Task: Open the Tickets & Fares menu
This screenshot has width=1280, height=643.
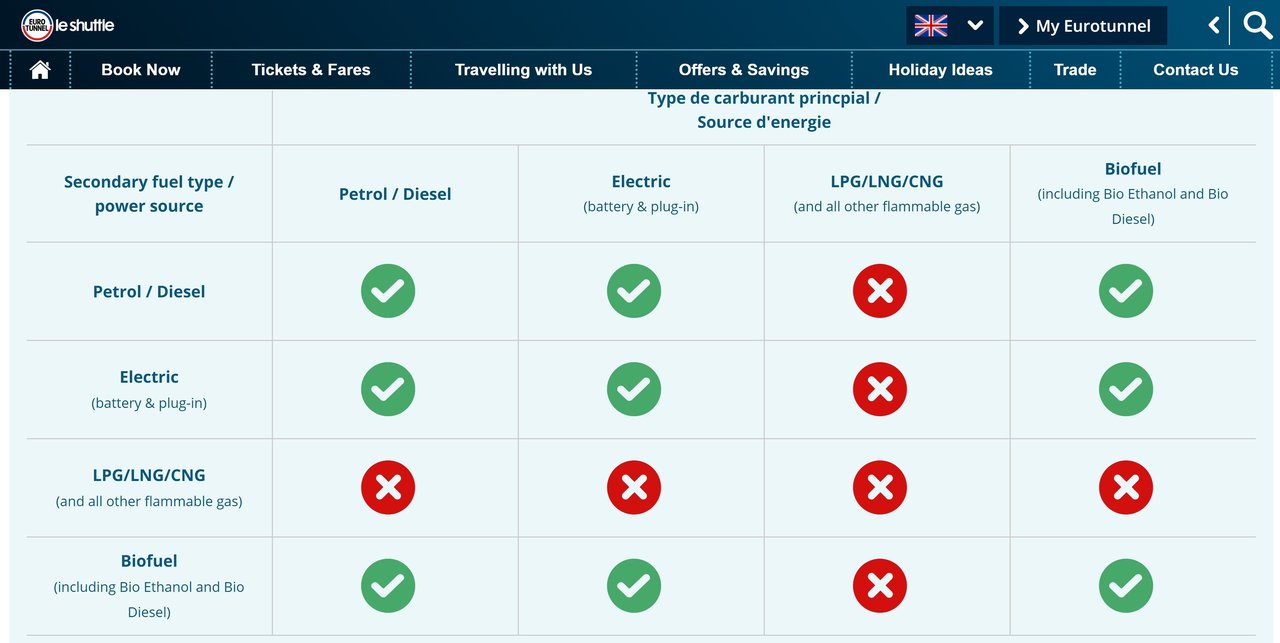Action: coord(311,70)
